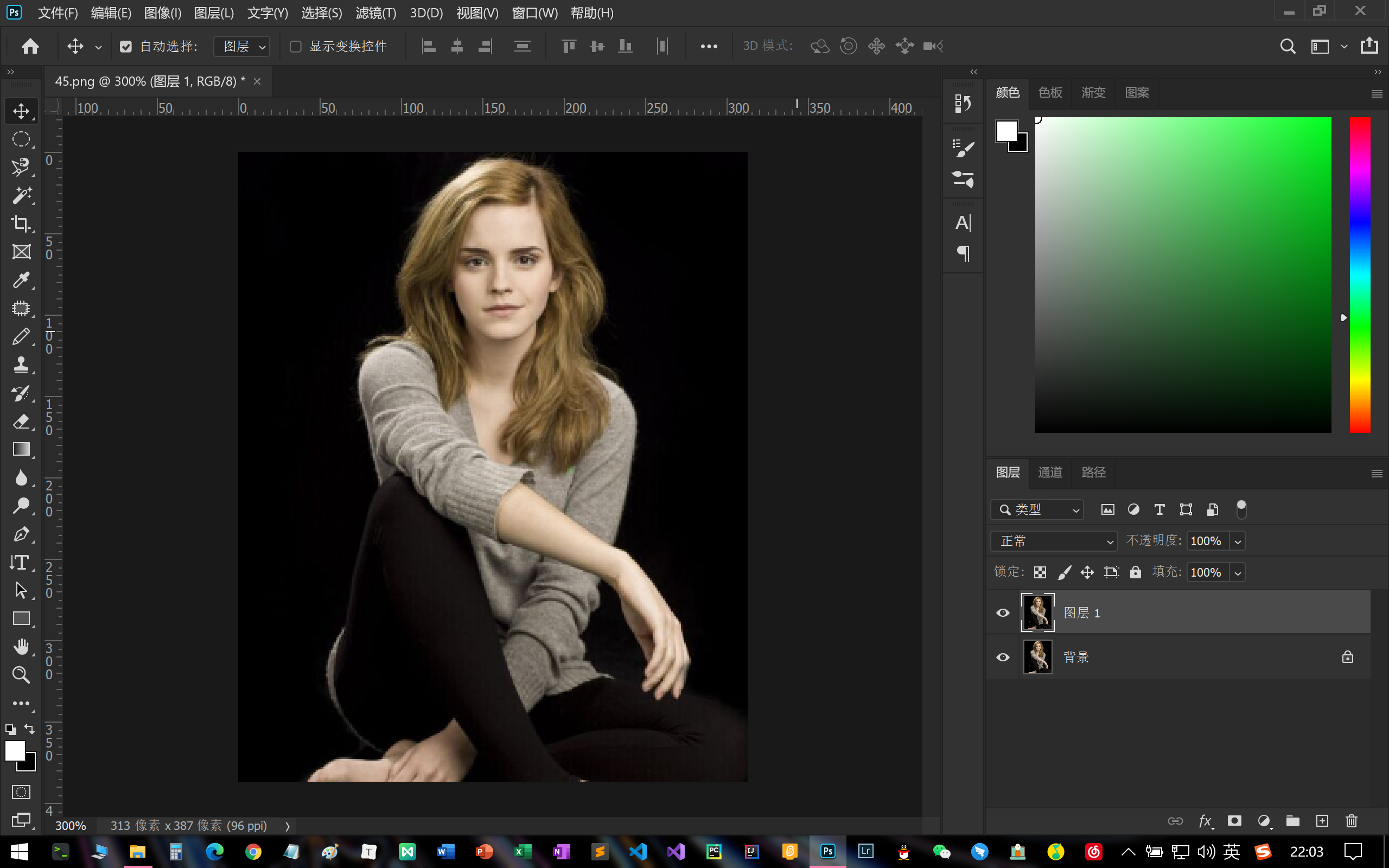
Task: Open the 滤镜(T) menu
Action: point(376,12)
